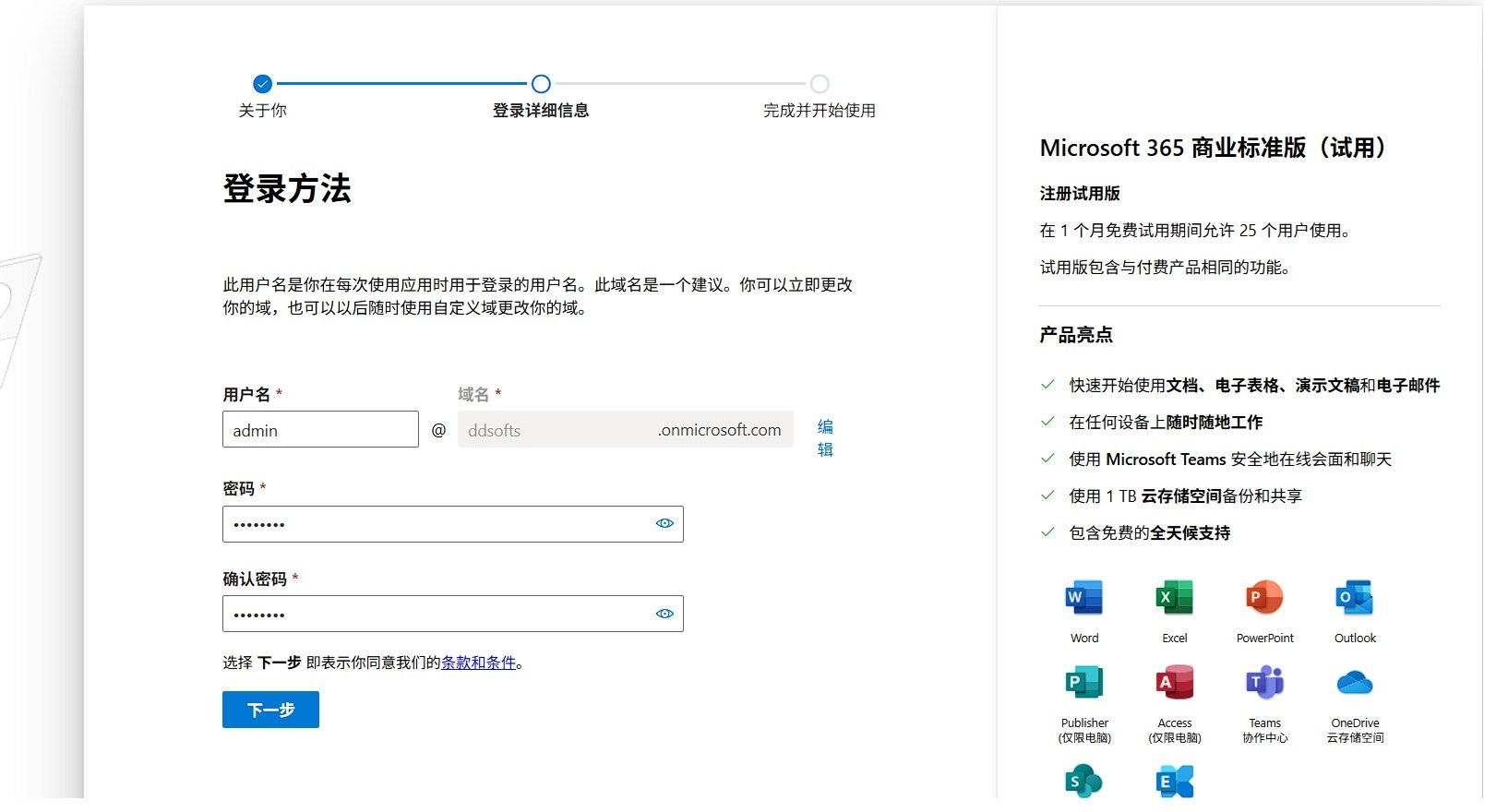Click the Access app icon
The image size is (1496, 812).
tap(1174, 683)
